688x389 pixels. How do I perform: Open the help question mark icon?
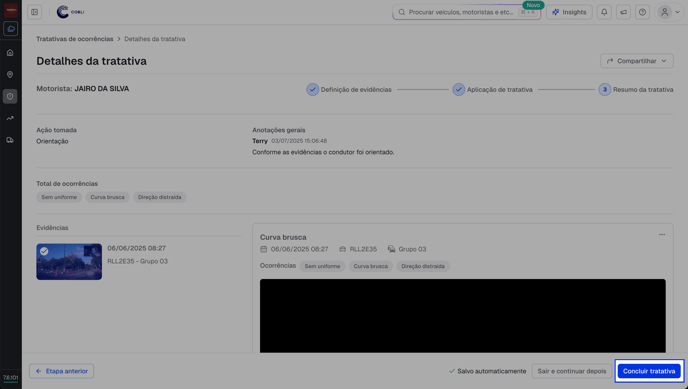(642, 12)
